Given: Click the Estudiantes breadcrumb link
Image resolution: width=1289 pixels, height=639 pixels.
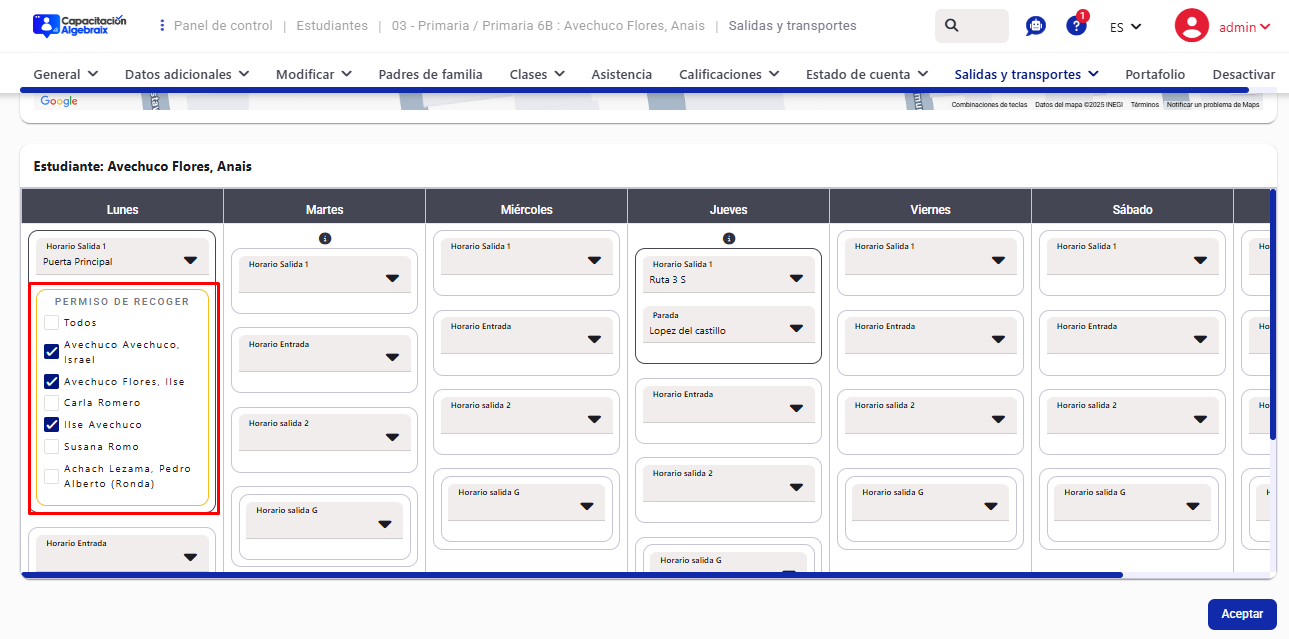Looking at the screenshot, I should (x=332, y=25).
